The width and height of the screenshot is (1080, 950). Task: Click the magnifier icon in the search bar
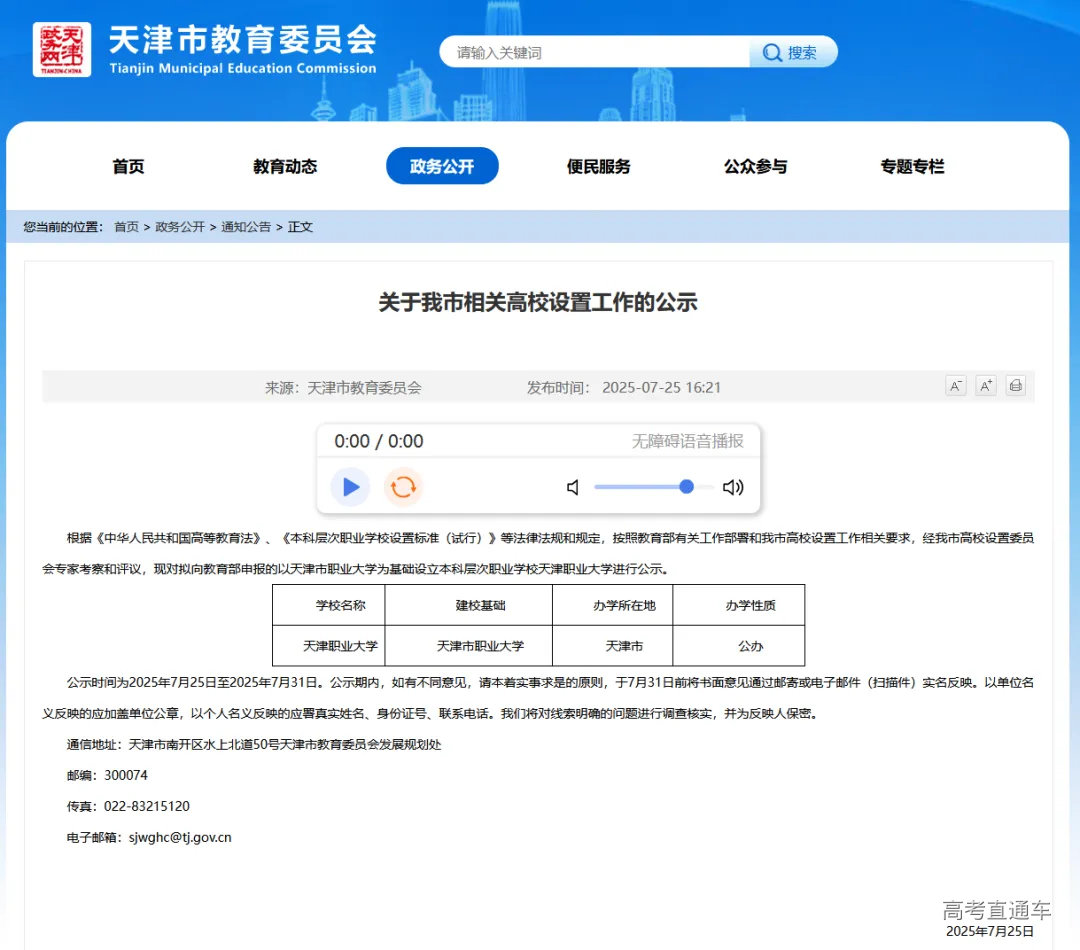[x=770, y=52]
